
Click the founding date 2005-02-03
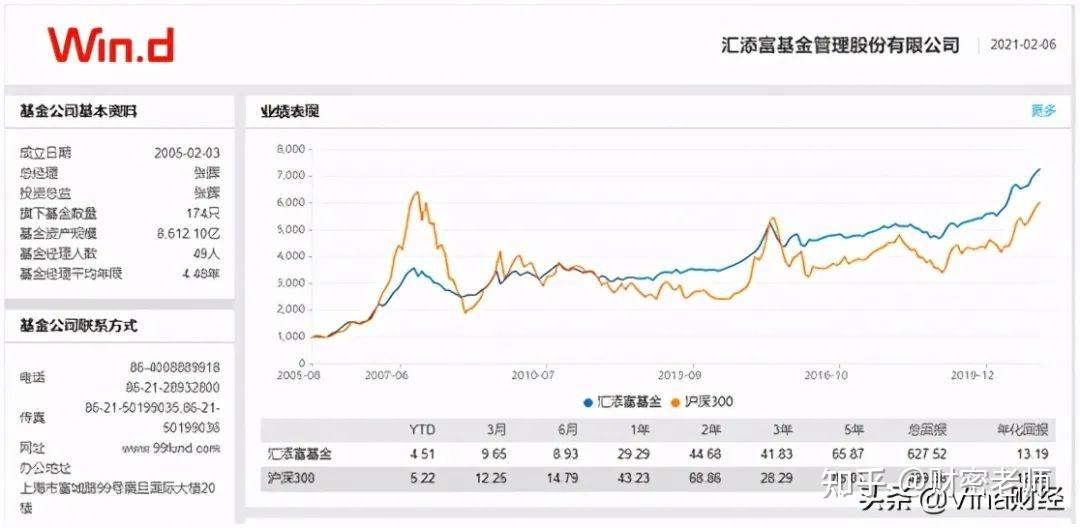tap(187, 153)
